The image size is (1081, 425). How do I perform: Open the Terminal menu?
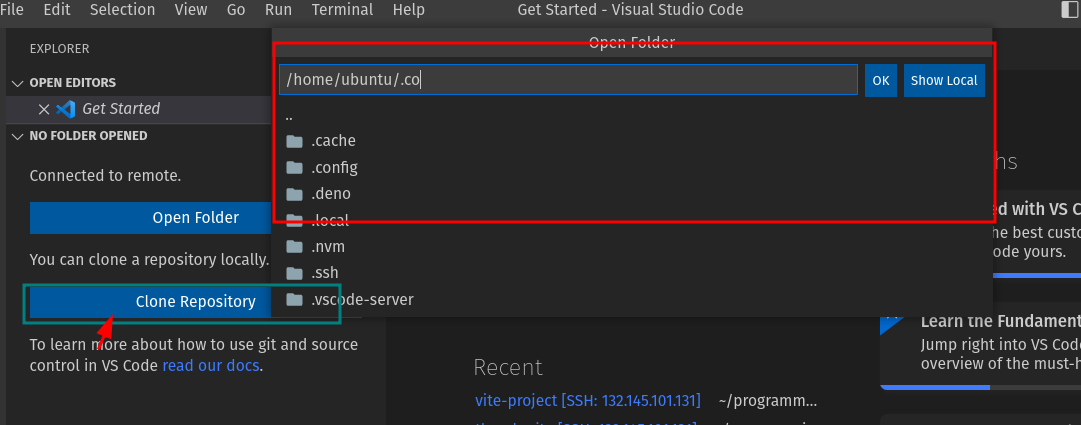[x=343, y=10]
